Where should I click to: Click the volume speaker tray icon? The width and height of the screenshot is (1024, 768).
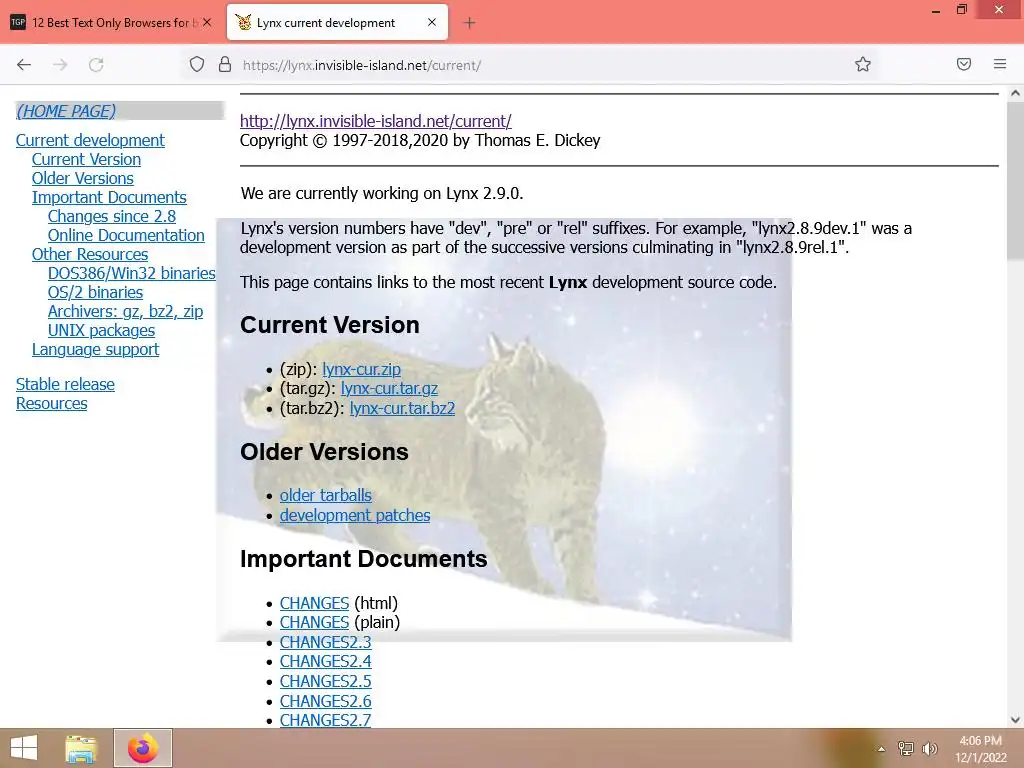[x=929, y=748]
